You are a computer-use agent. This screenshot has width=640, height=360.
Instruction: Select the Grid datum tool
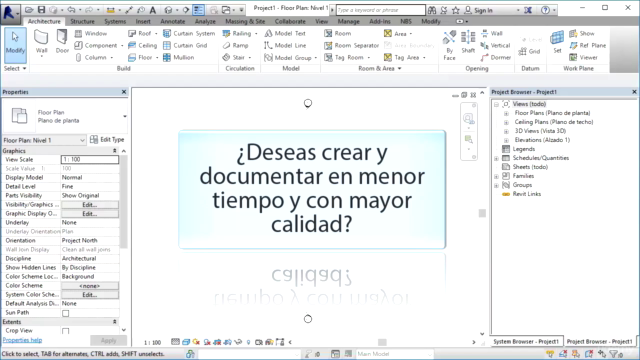point(529,51)
